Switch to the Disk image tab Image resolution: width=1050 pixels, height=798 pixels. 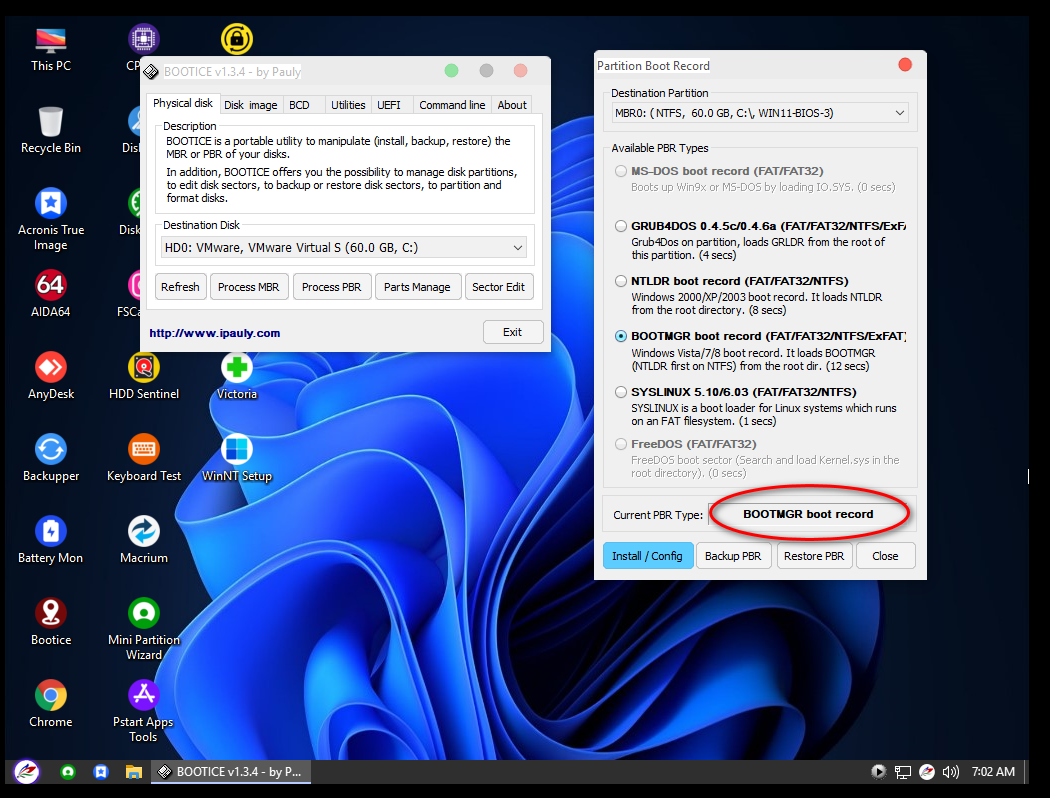tap(250, 105)
